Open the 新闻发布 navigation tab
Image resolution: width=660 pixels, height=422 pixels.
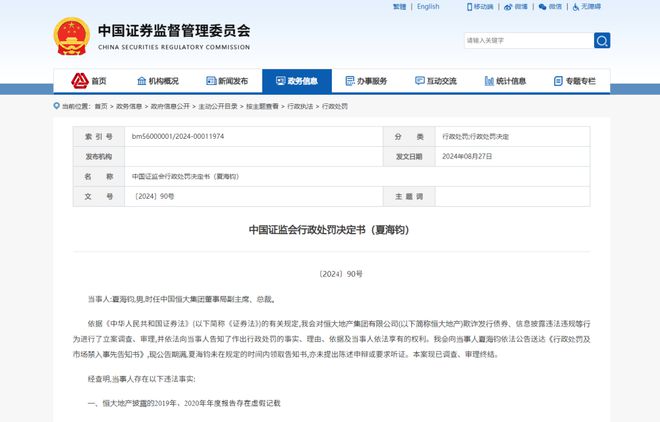(x=227, y=81)
